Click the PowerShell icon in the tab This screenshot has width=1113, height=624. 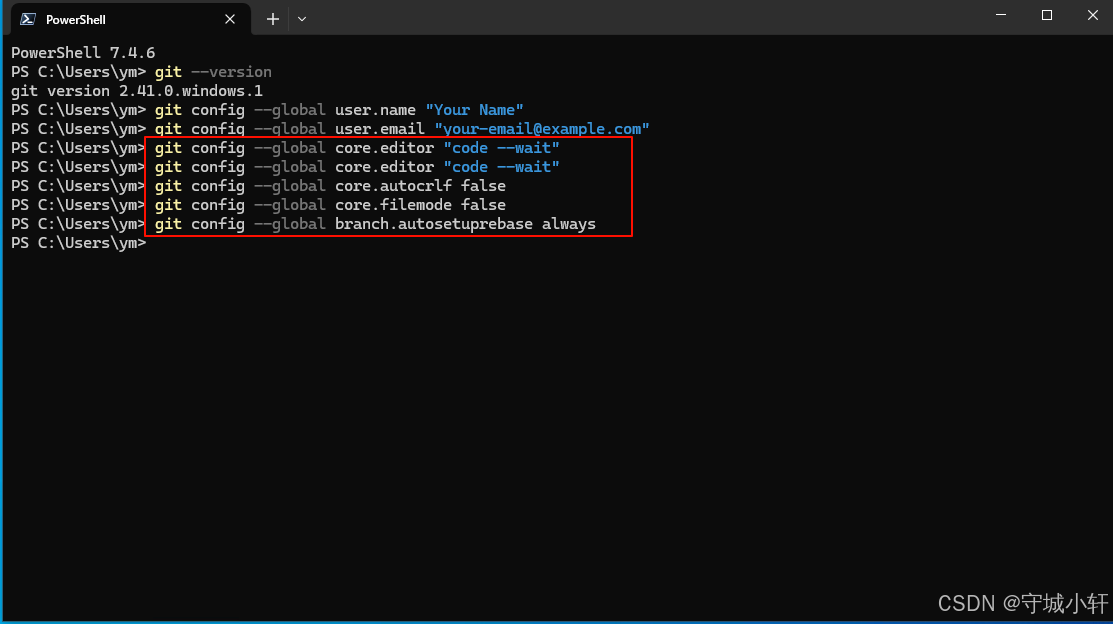[x=28, y=19]
